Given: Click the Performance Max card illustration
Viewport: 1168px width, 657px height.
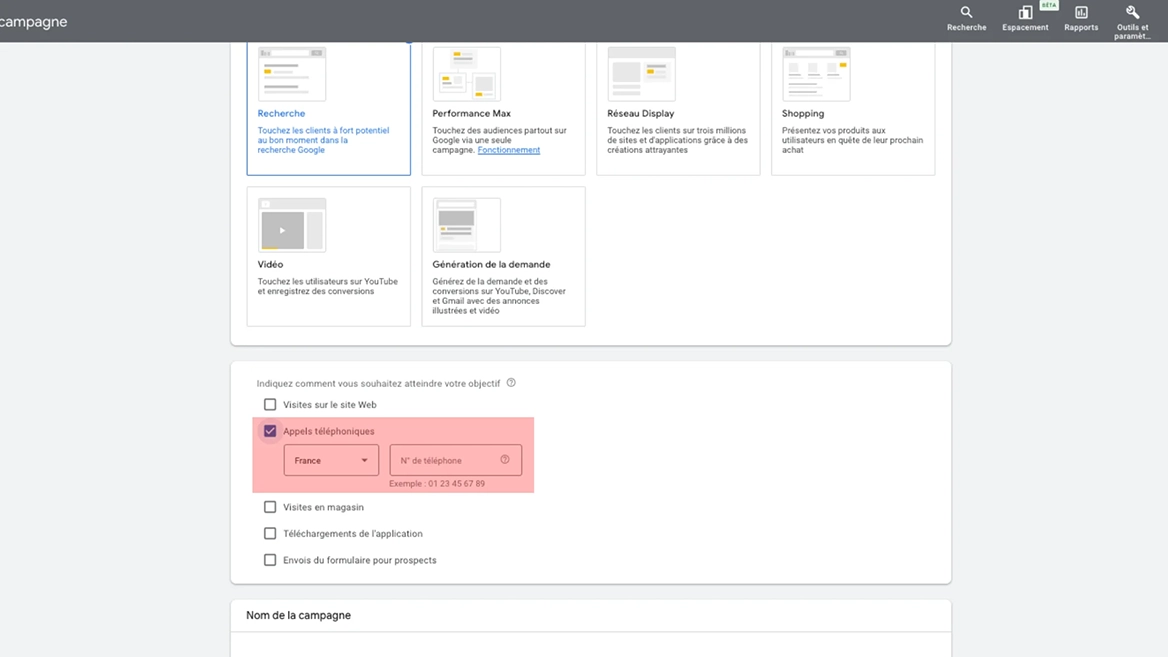Looking at the screenshot, I should [466, 74].
